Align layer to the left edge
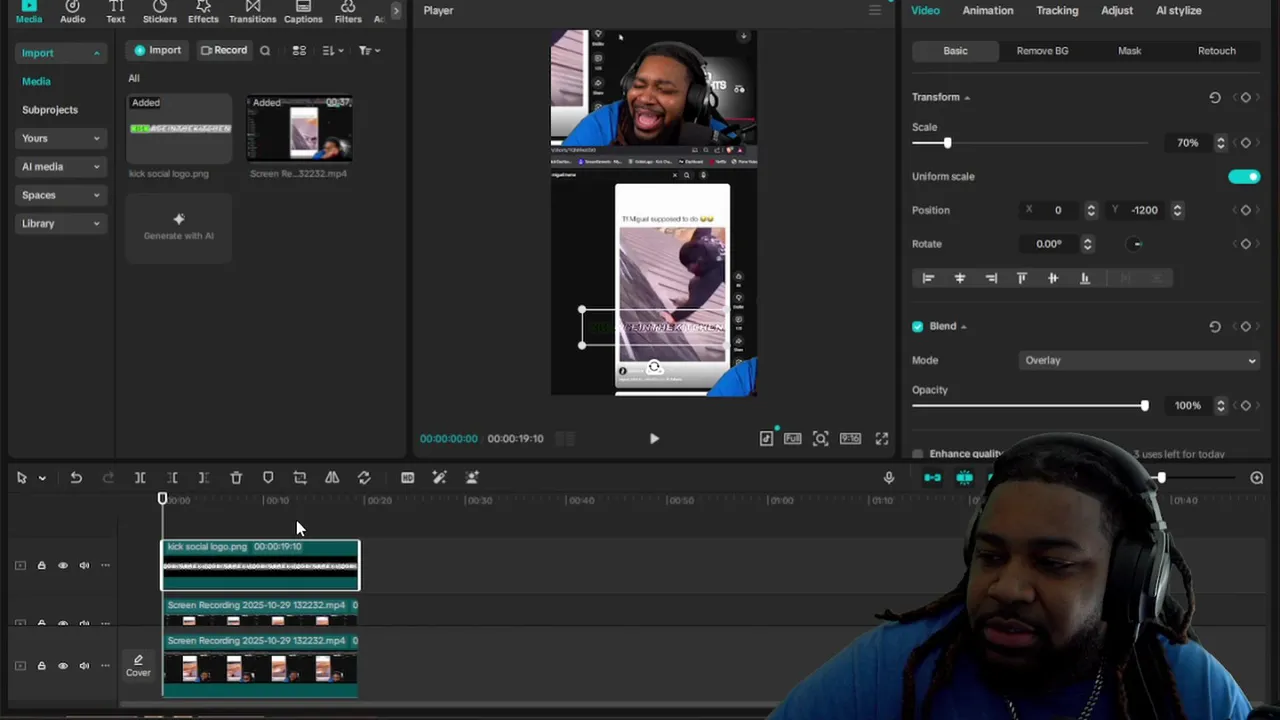The width and height of the screenshot is (1280, 720). tap(928, 278)
